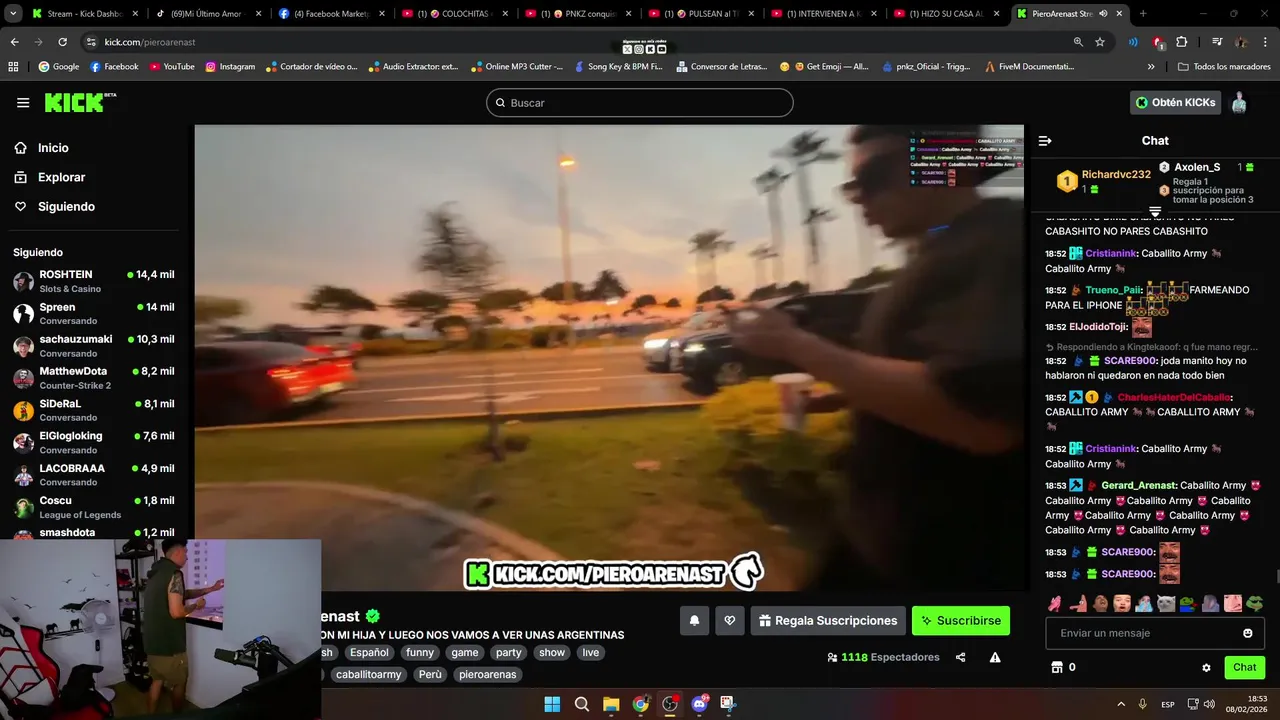1280x720 pixels.
Task: Open Discord from the taskbar
Action: 699,704
